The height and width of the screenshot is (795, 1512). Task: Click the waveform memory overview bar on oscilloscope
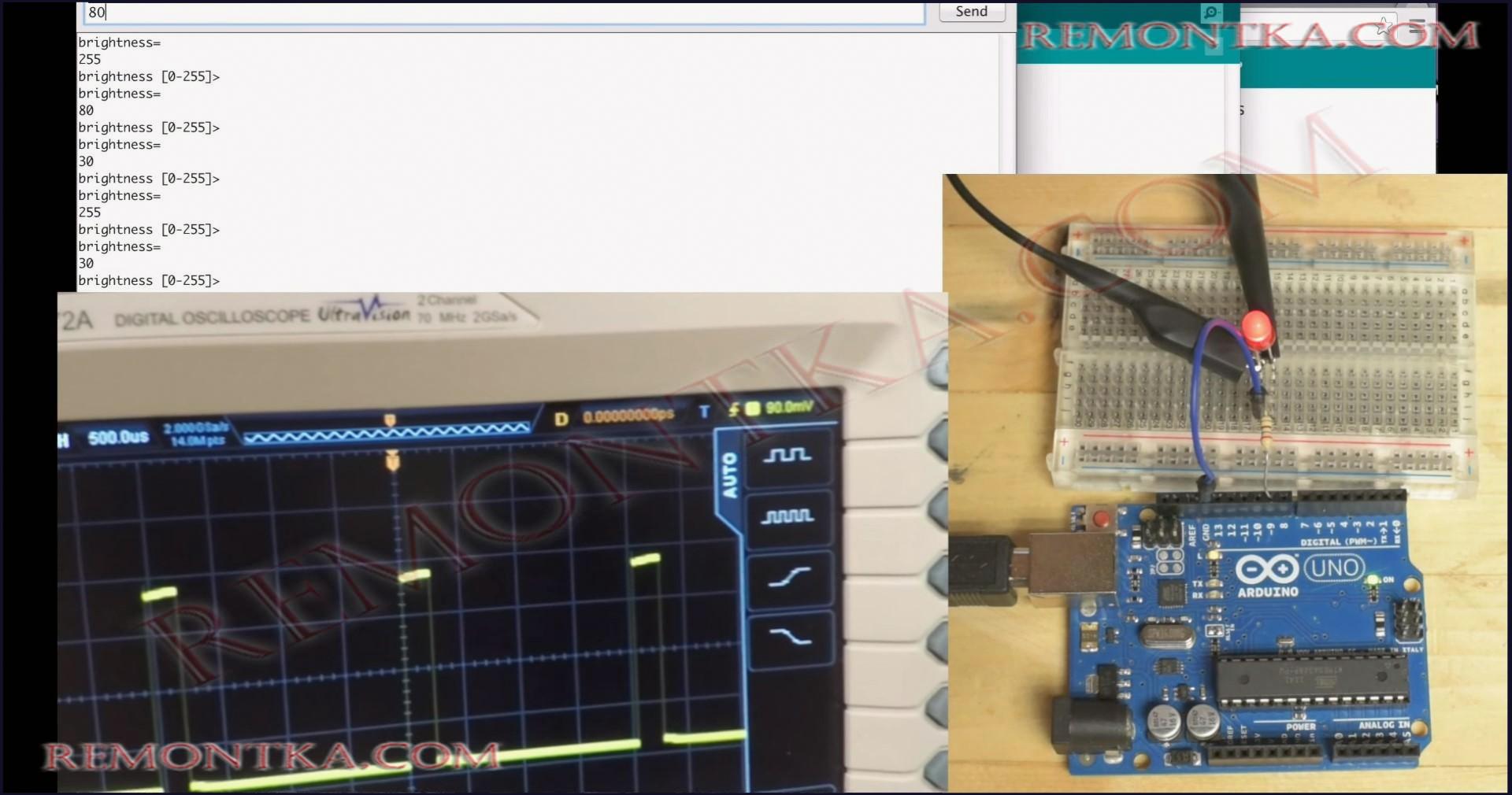[x=386, y=431]
